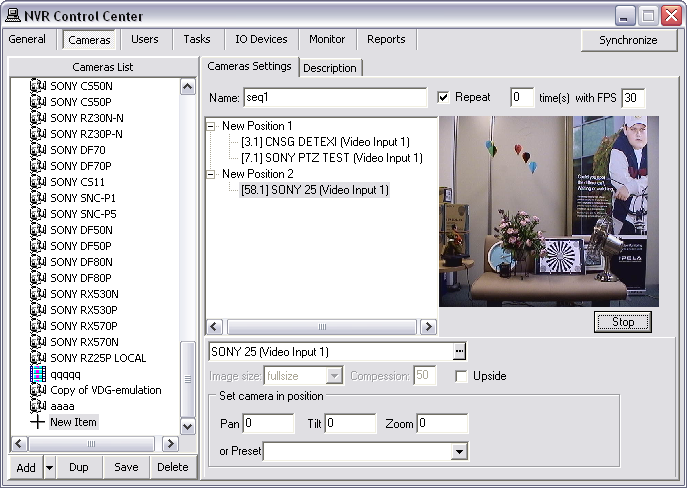Screen dimensions: 687x488
Task: Open the Reports tab
Action: pos(386,39)
